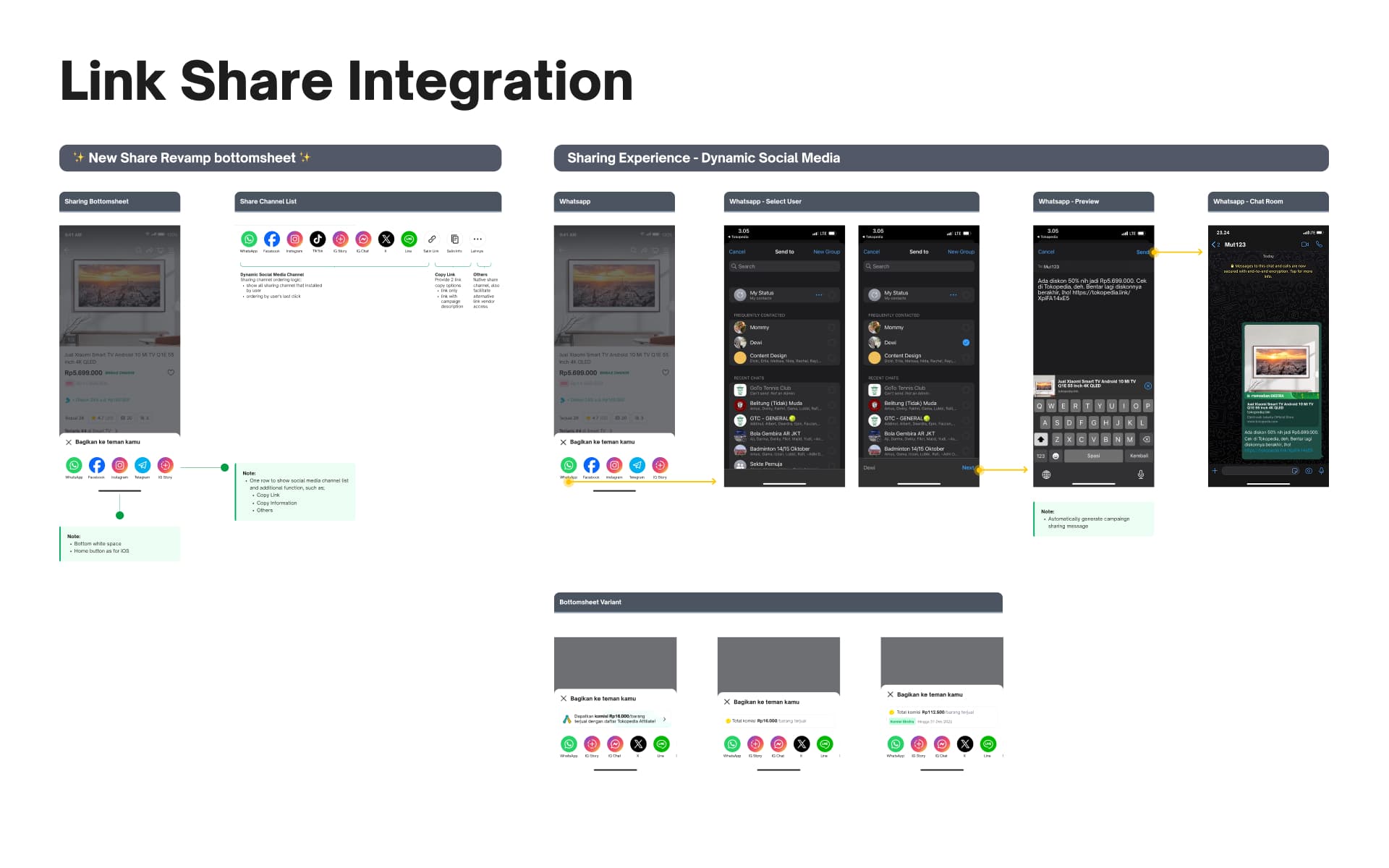Focus the Search field on first Select User screen

click(784, 267)
